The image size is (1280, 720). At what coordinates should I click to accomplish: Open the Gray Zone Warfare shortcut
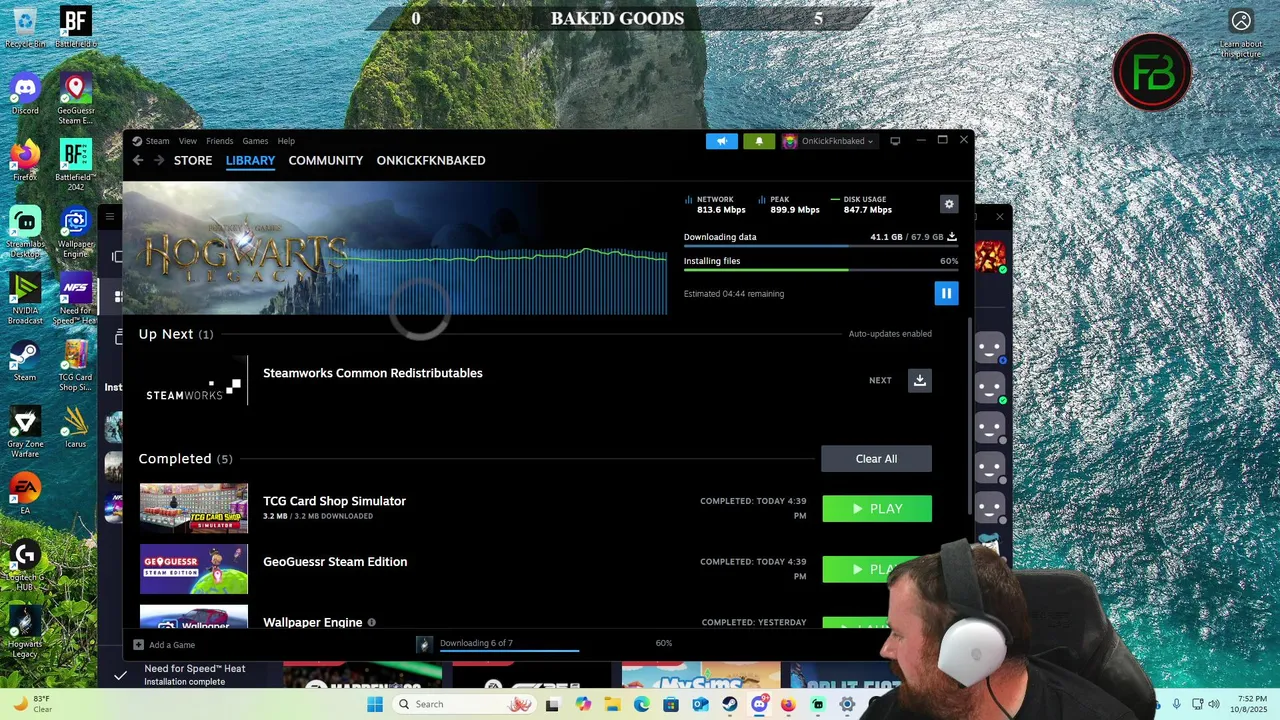pyautogui.click(x=25, y=432)
